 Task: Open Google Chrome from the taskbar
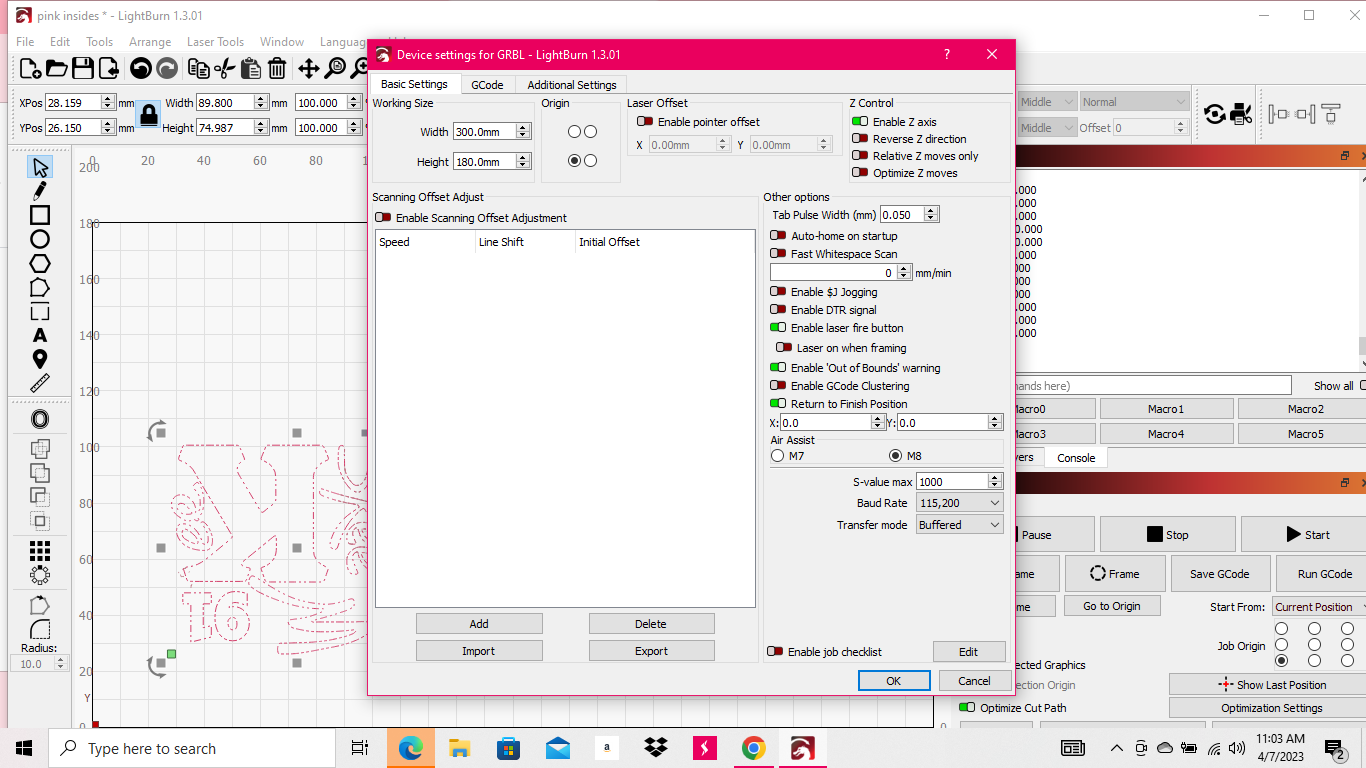pyautogui.click(x=753, y=748)
